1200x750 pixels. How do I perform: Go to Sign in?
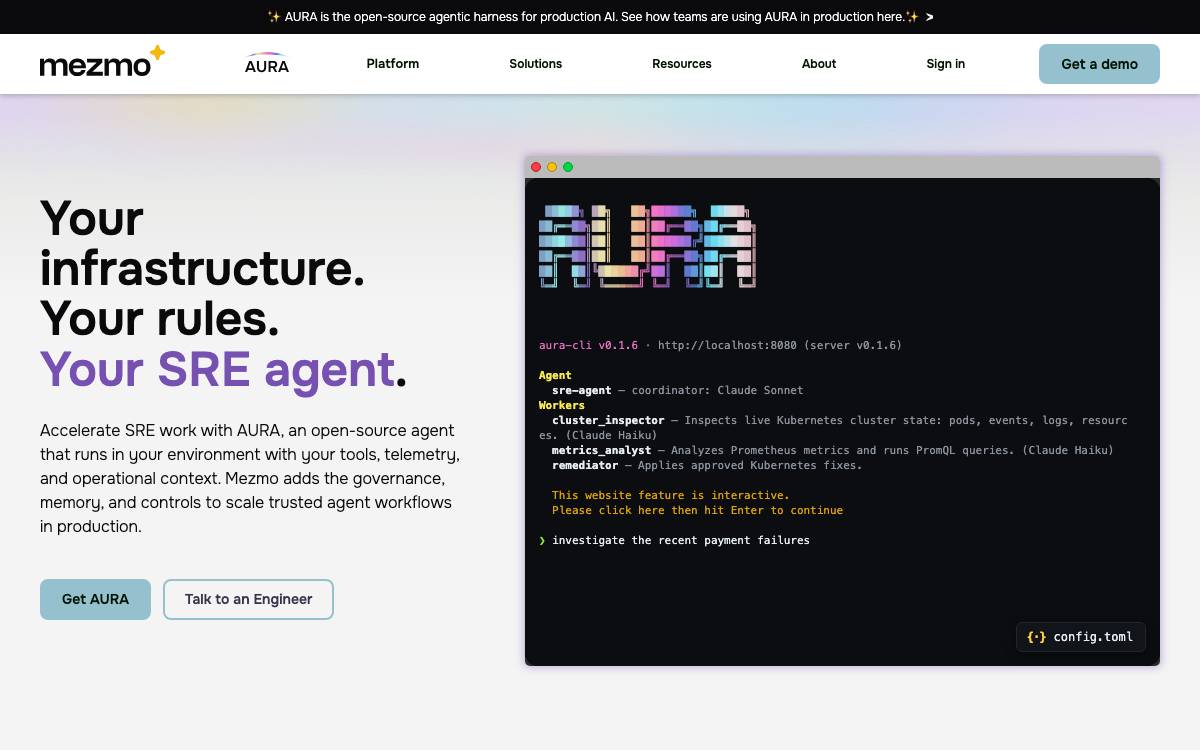[x=946, y=64]
